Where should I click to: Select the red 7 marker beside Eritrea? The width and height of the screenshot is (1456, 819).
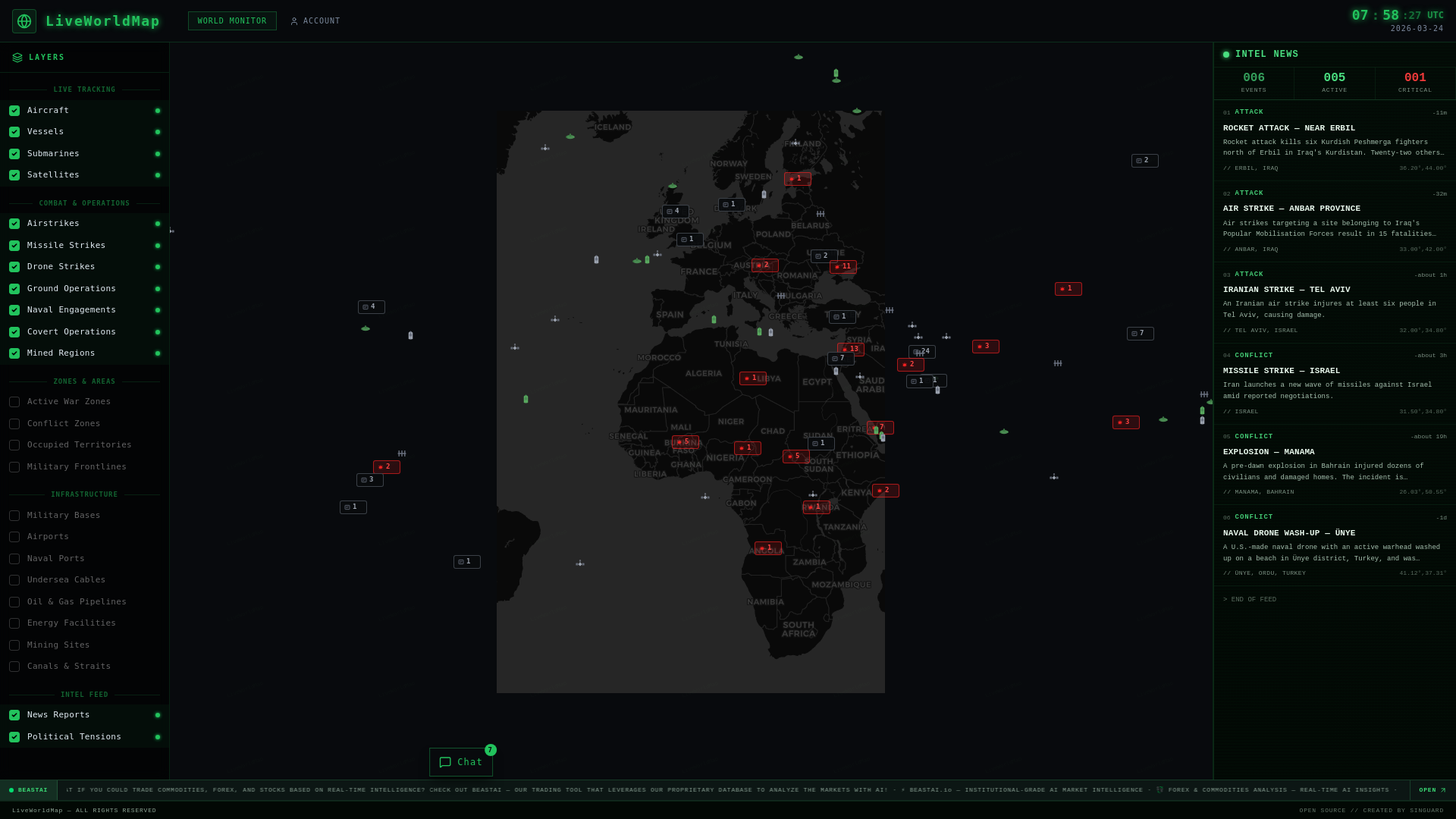click(x=880, y=428)
